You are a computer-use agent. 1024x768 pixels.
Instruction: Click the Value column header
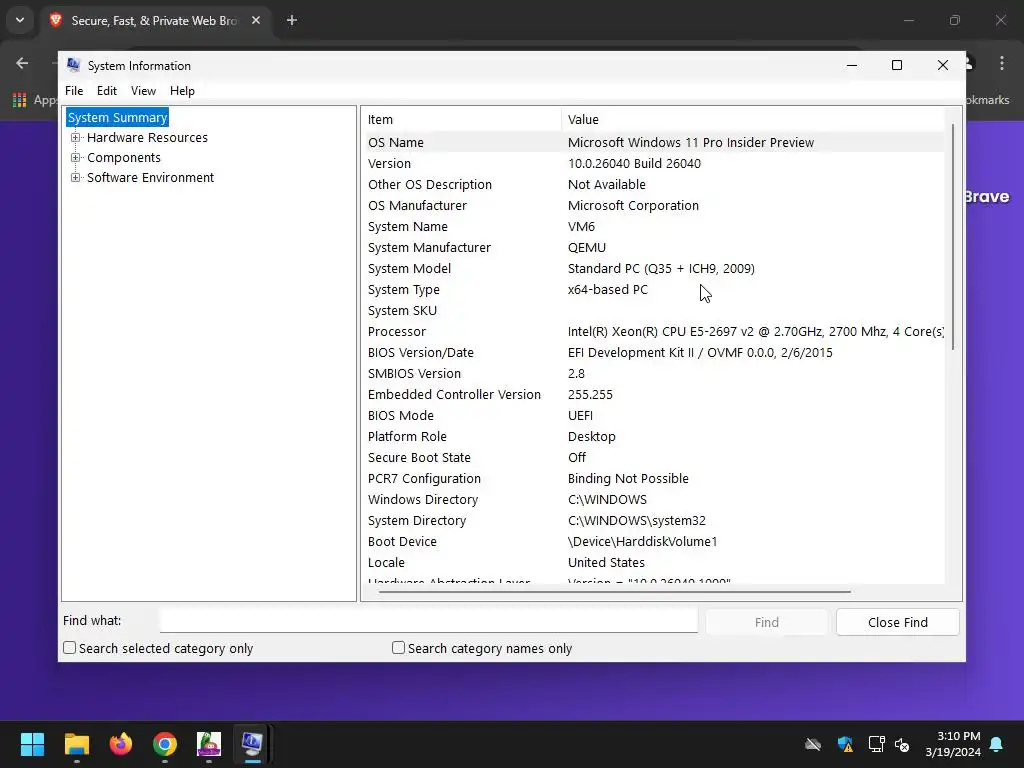tap(752, 120)
